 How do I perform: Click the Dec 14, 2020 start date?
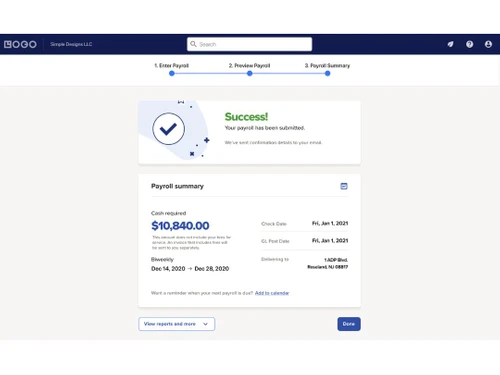coord(168,269)
